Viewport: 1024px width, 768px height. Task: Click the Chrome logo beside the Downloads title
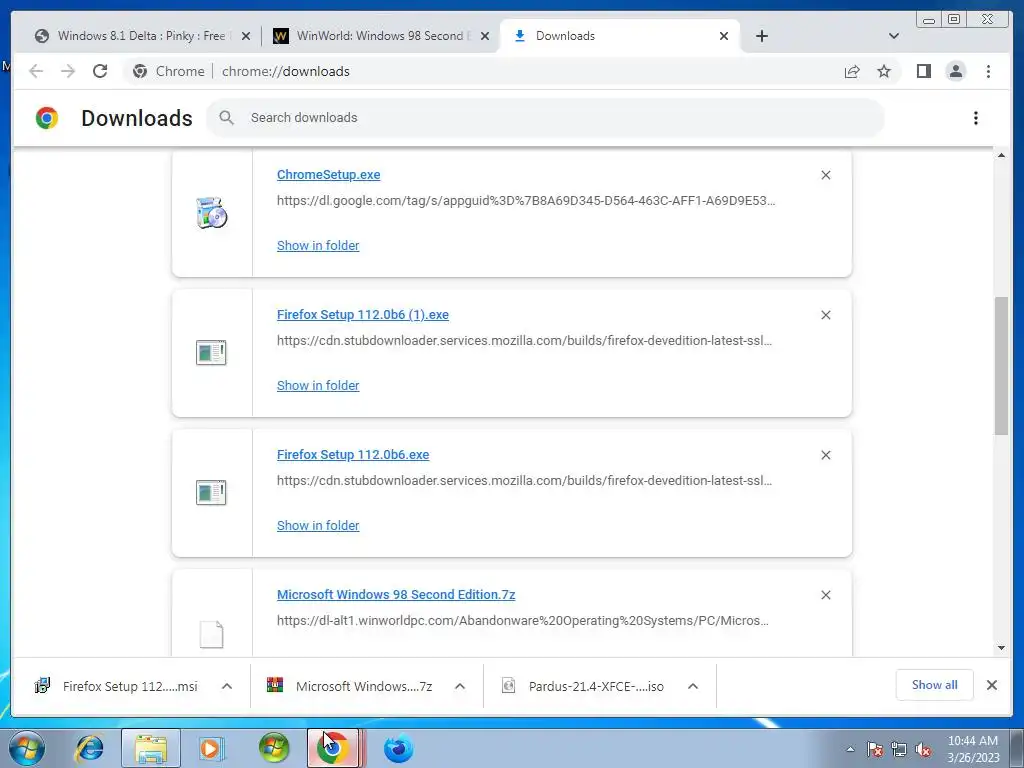click(x=46, y=118)
